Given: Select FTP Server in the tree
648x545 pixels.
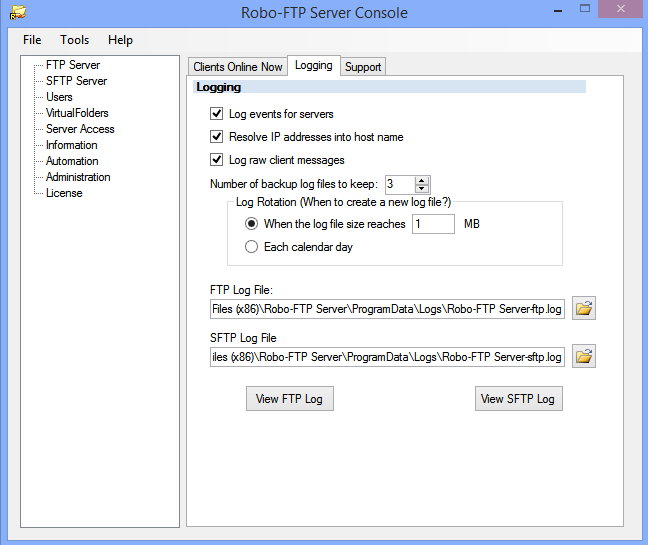Looking at the screenshot, I should pyautogui.click(x=73, y=65).
